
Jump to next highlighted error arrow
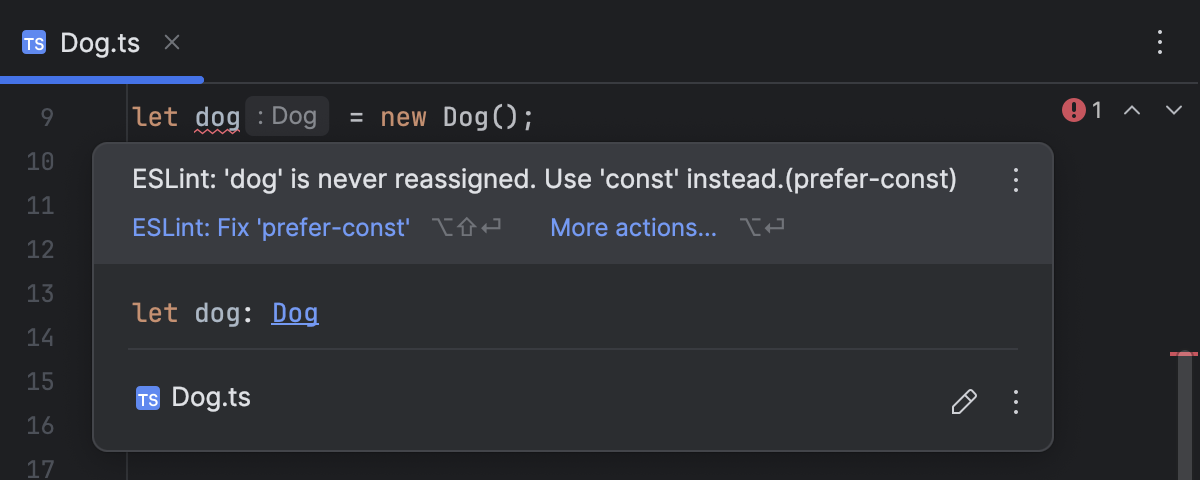click(1174, 110)
